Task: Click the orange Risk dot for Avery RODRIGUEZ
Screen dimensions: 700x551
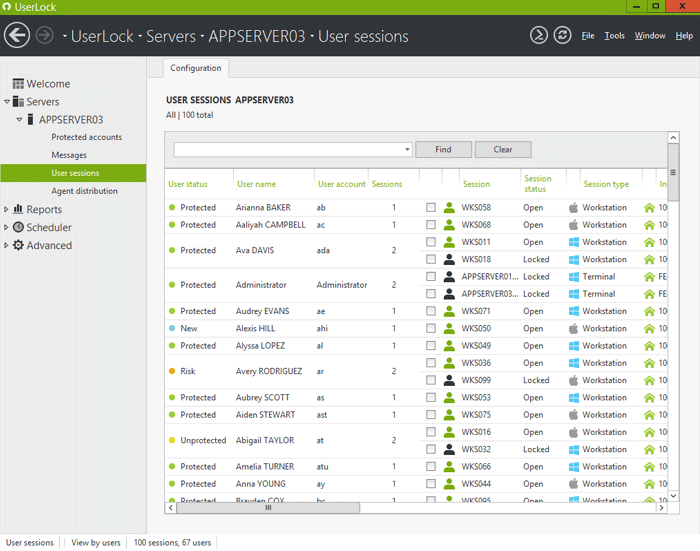Action: pos(172,371)
